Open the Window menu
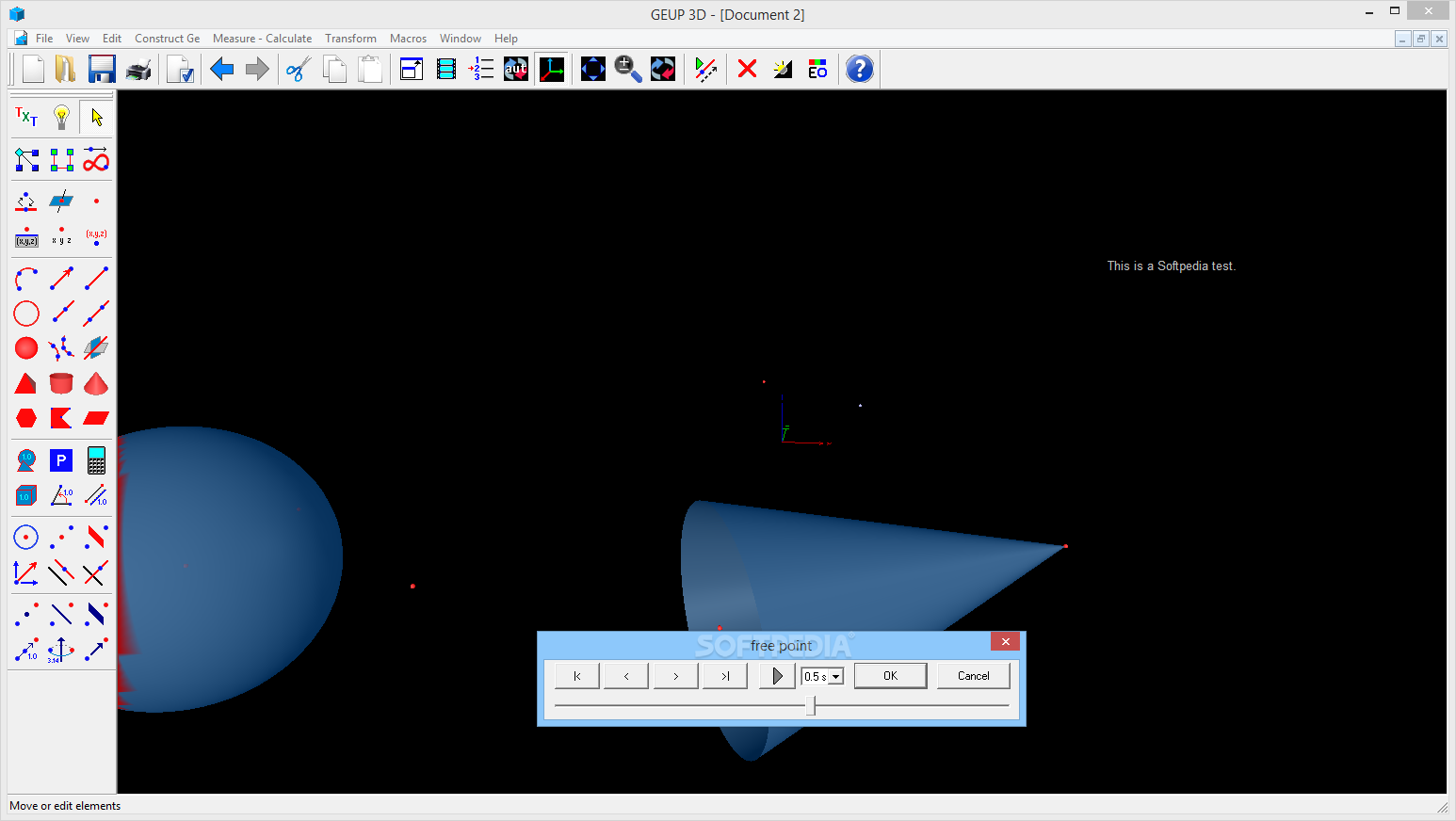 460,39
